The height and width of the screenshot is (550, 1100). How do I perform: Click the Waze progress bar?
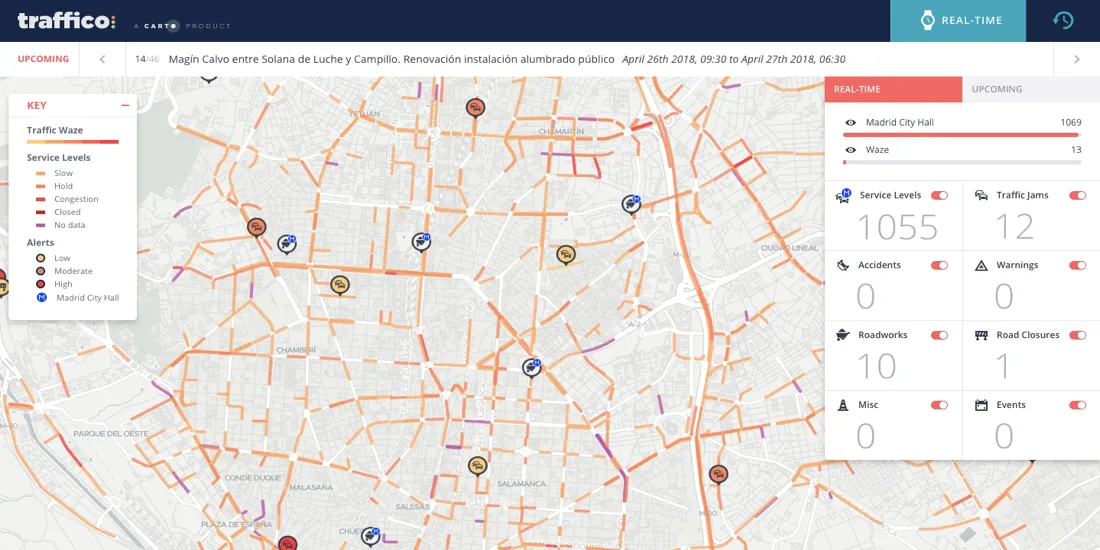tap(962, 162)
